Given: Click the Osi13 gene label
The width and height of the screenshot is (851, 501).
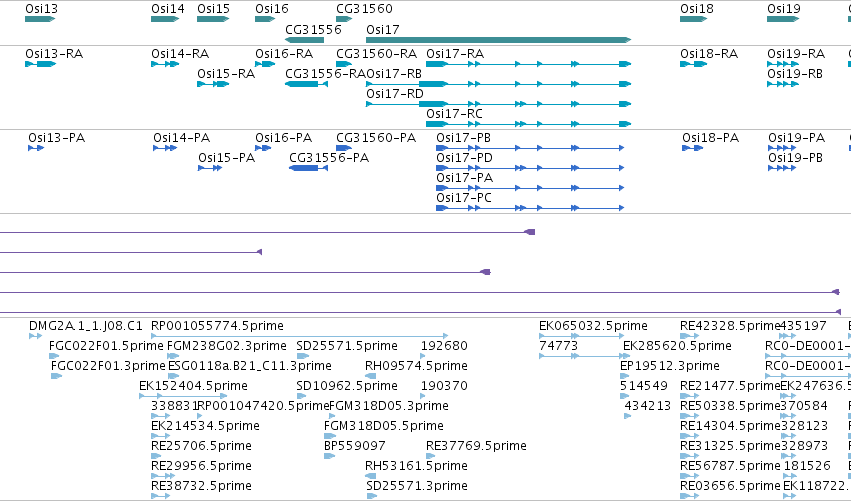Looking at the screenshot, I should (x=41, y=9).
